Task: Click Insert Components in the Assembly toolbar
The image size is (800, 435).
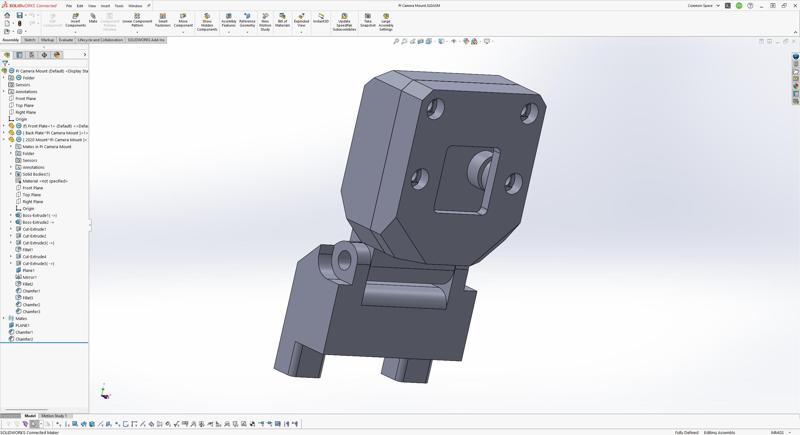Action: click(75, 21)
